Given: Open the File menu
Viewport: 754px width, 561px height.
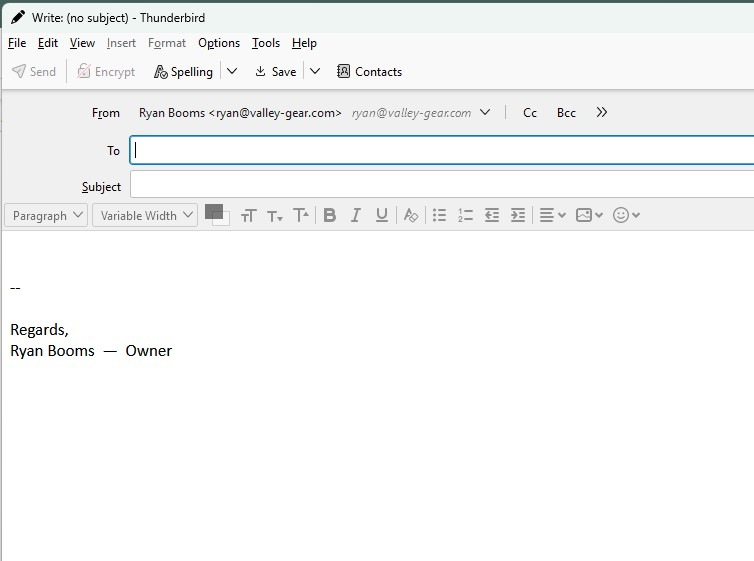Looking at the screenshot, I should tap(17, 43).
